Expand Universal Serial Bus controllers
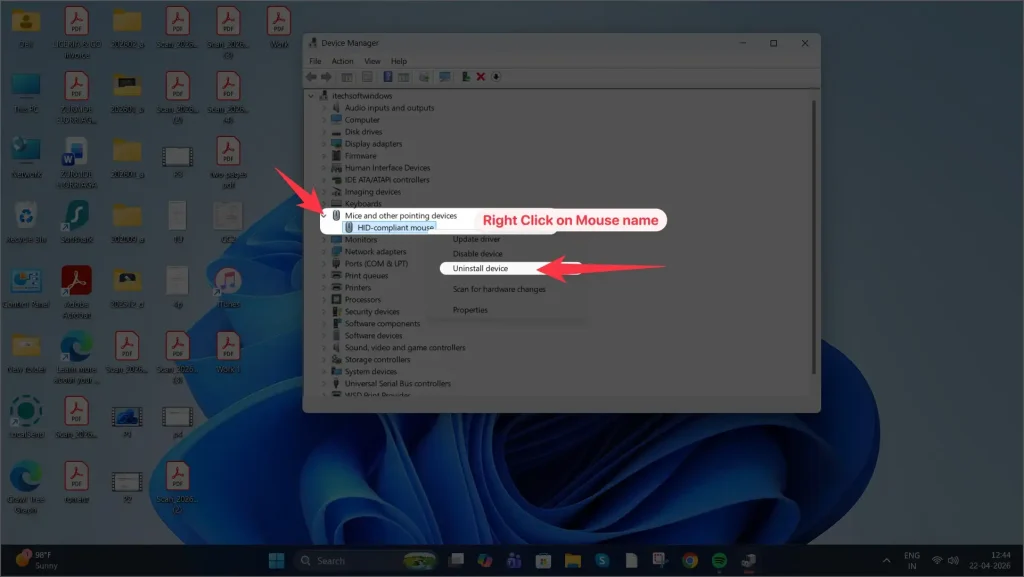Image resolution: width=1024 pixels, height=577 pixels. coord(323,383)
